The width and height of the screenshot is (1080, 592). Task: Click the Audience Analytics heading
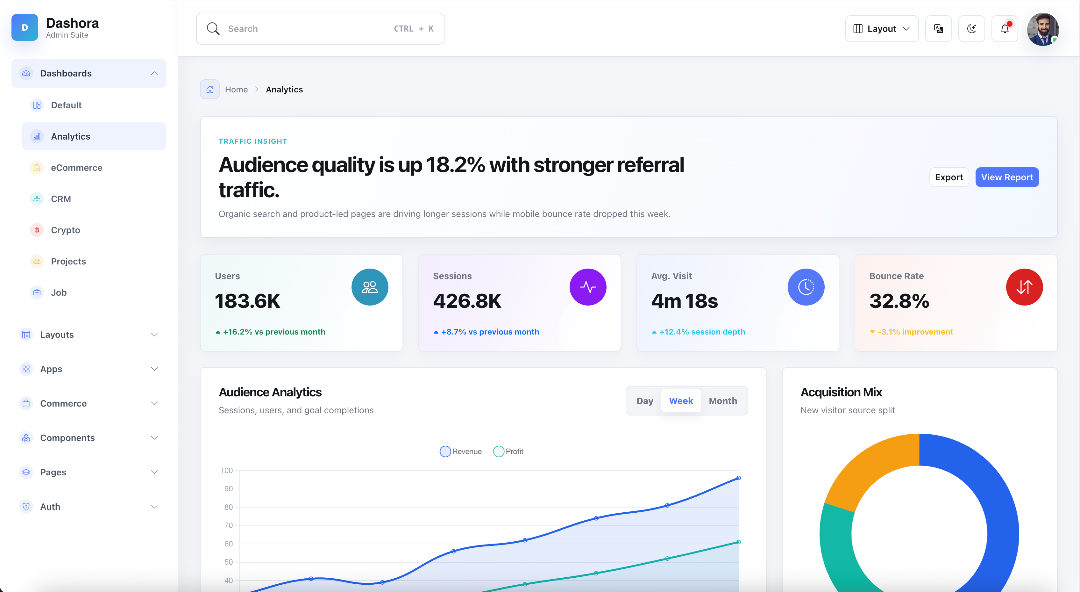[270, 392]
